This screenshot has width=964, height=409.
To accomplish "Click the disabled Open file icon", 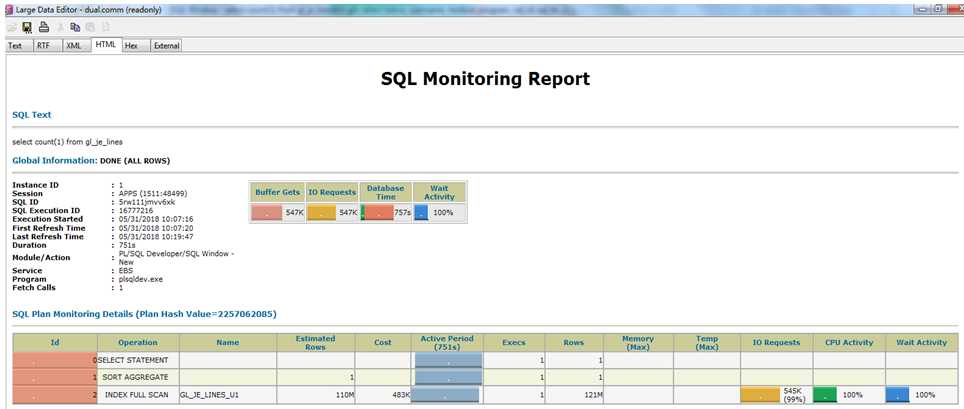I will tap(12, 27).
